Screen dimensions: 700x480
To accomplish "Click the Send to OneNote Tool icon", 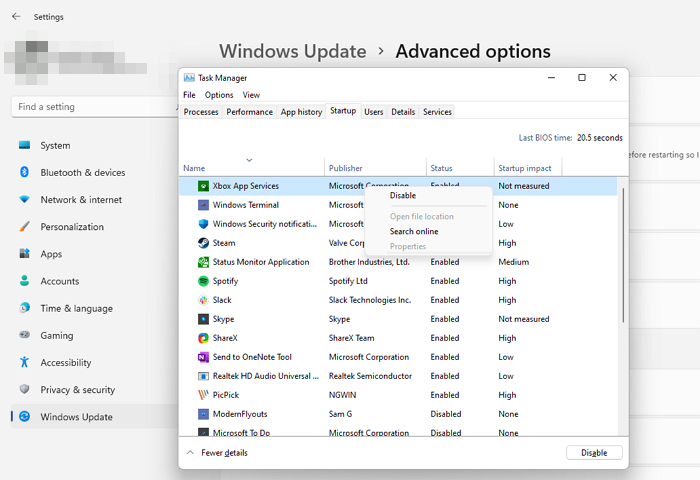I will click(203, 357).
